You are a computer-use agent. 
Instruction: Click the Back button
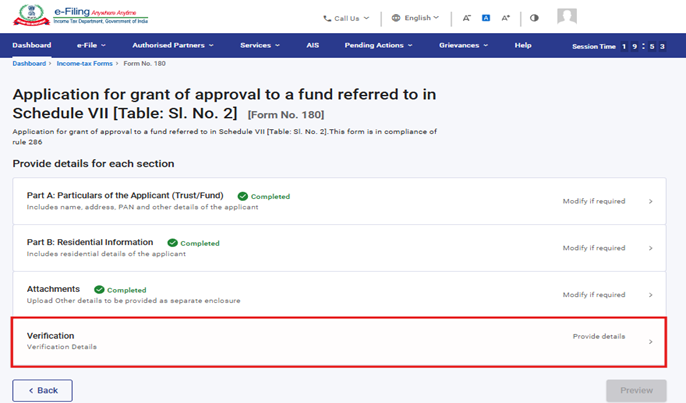point(42,390)
